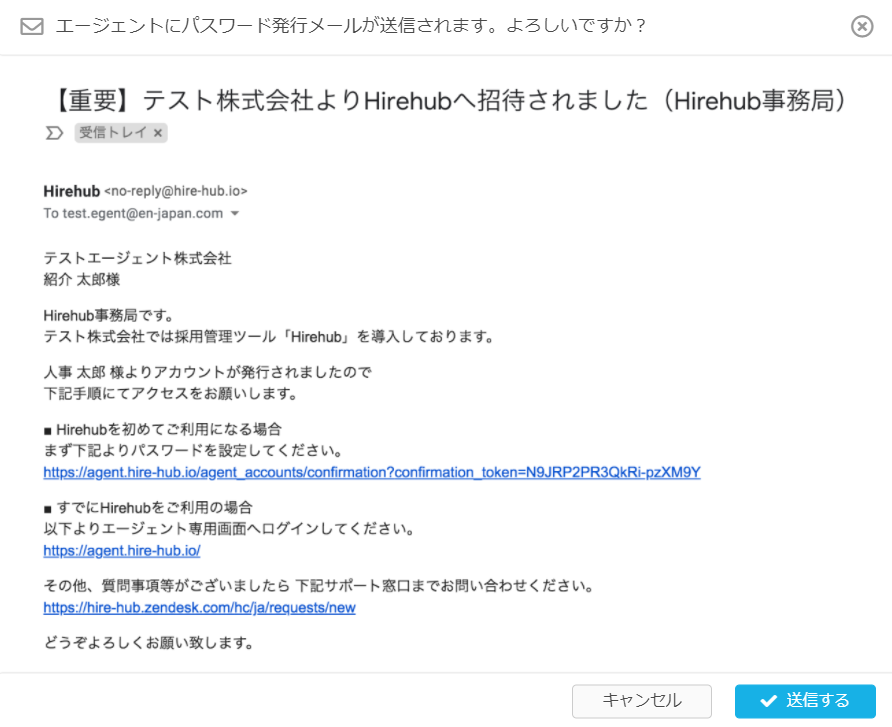Select the 受信トレイ label chip
The width and height of the screenshot is (892, 727).
coord(112,133)
